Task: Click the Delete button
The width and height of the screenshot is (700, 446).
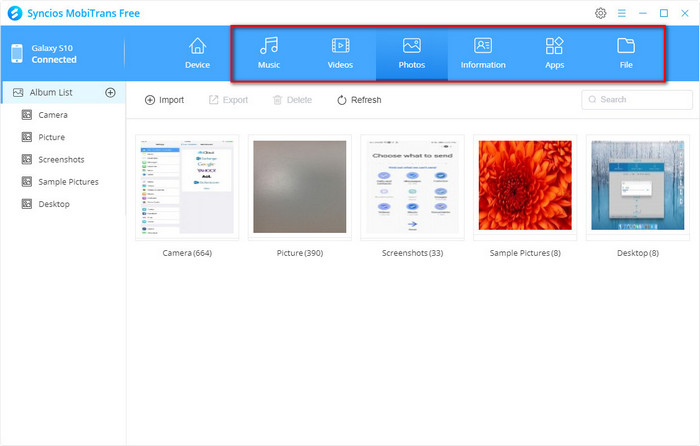Action: pyautogui.click(x=292, y=100)
